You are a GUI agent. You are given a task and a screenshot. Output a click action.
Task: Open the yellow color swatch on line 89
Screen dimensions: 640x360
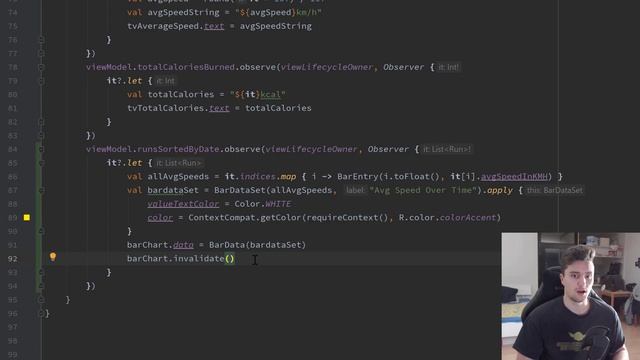pyautogui.click(x=27, y=218)
